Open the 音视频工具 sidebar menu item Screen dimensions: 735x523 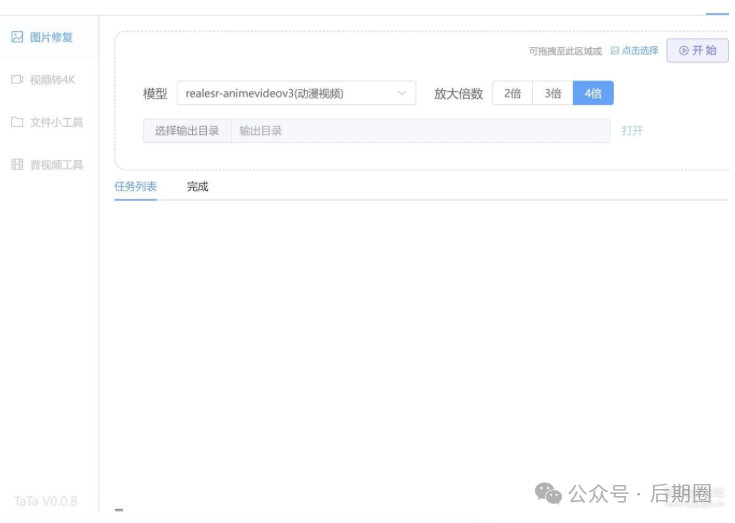click(49, 164)
